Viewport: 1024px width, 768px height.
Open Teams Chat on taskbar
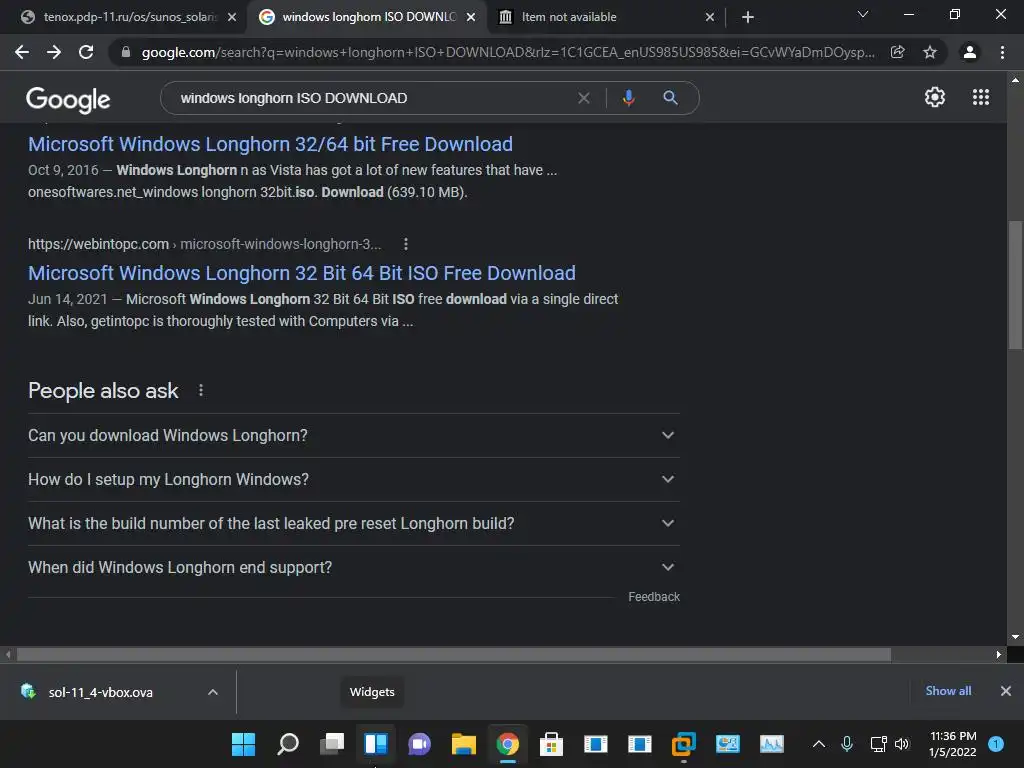click(419, 744)
